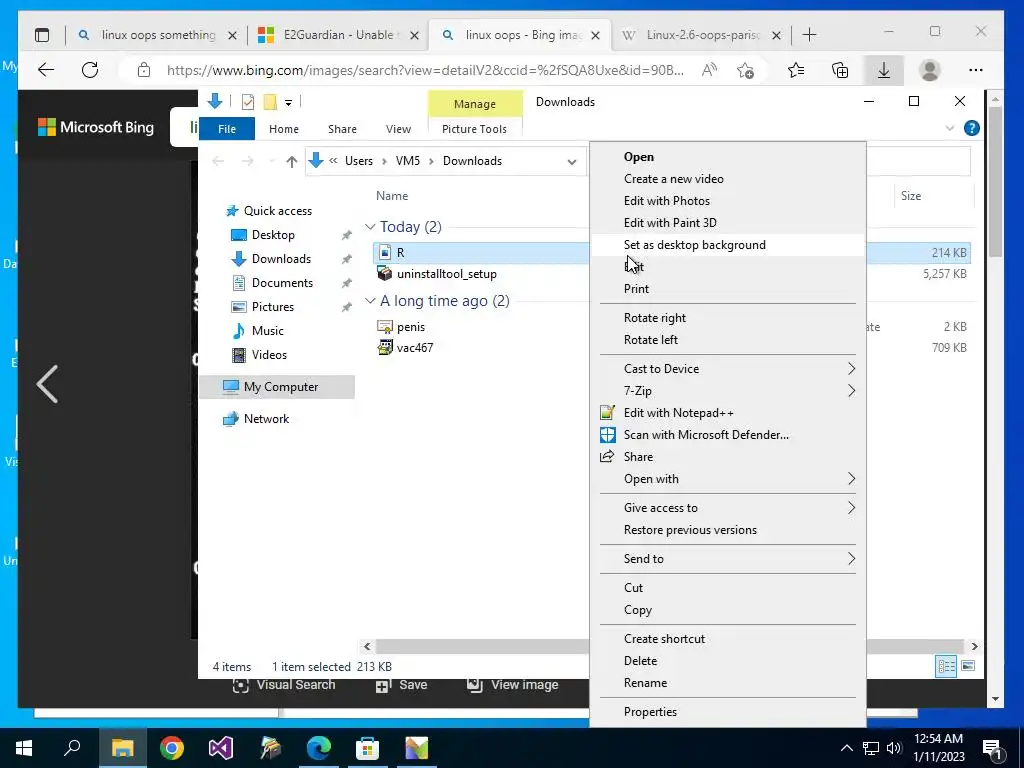This screenshot has height=768, width=1024.
Task: Go up one folder level in Explorer
Action: click(291, 161)
